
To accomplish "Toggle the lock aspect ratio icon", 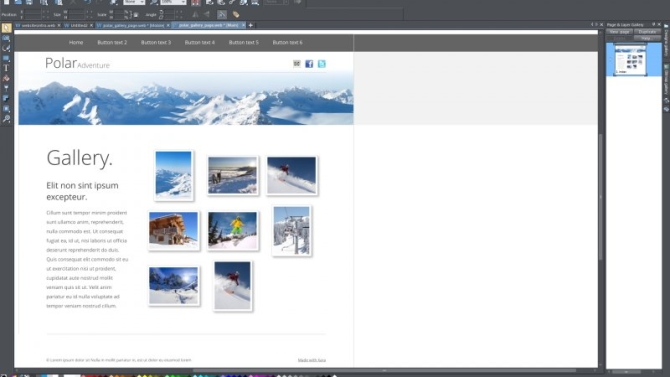I will [136, 15].
